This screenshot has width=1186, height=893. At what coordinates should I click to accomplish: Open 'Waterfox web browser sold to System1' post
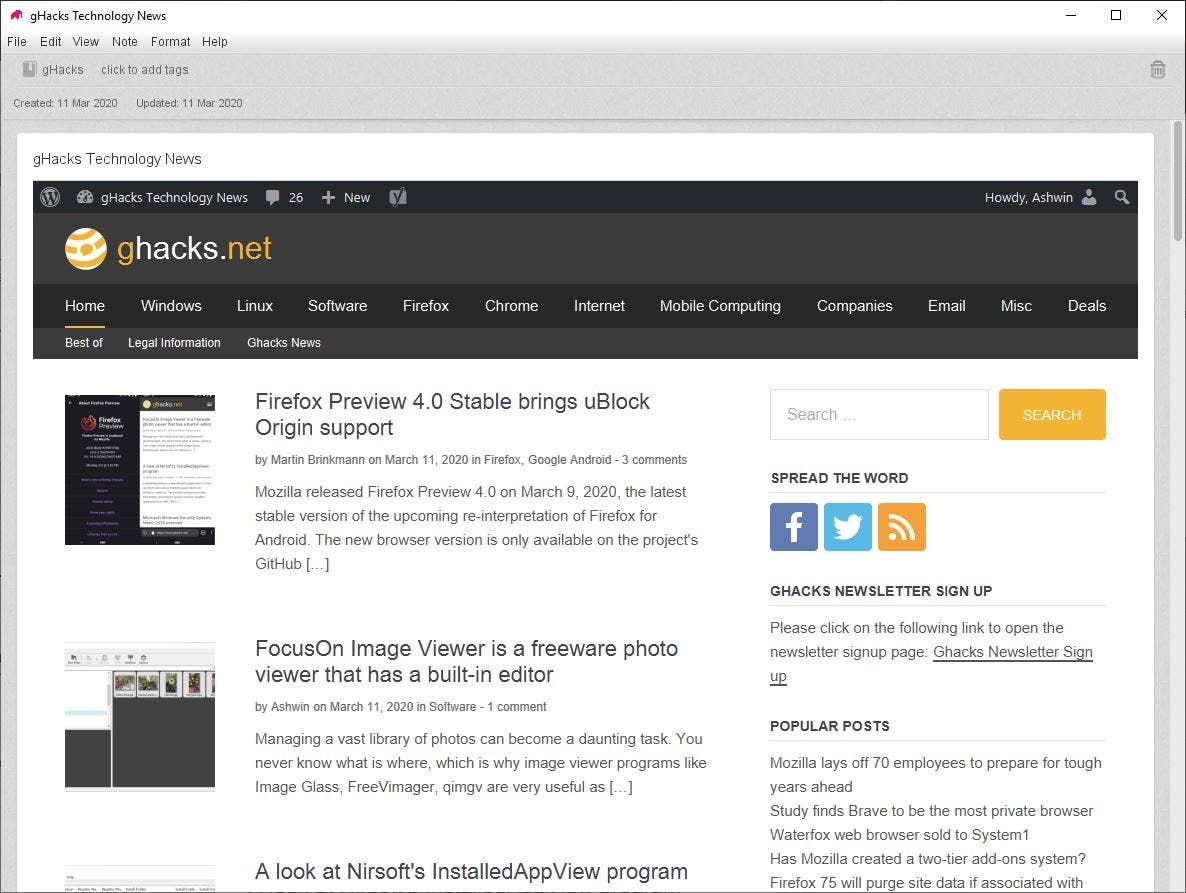click(x=899, y=835)
